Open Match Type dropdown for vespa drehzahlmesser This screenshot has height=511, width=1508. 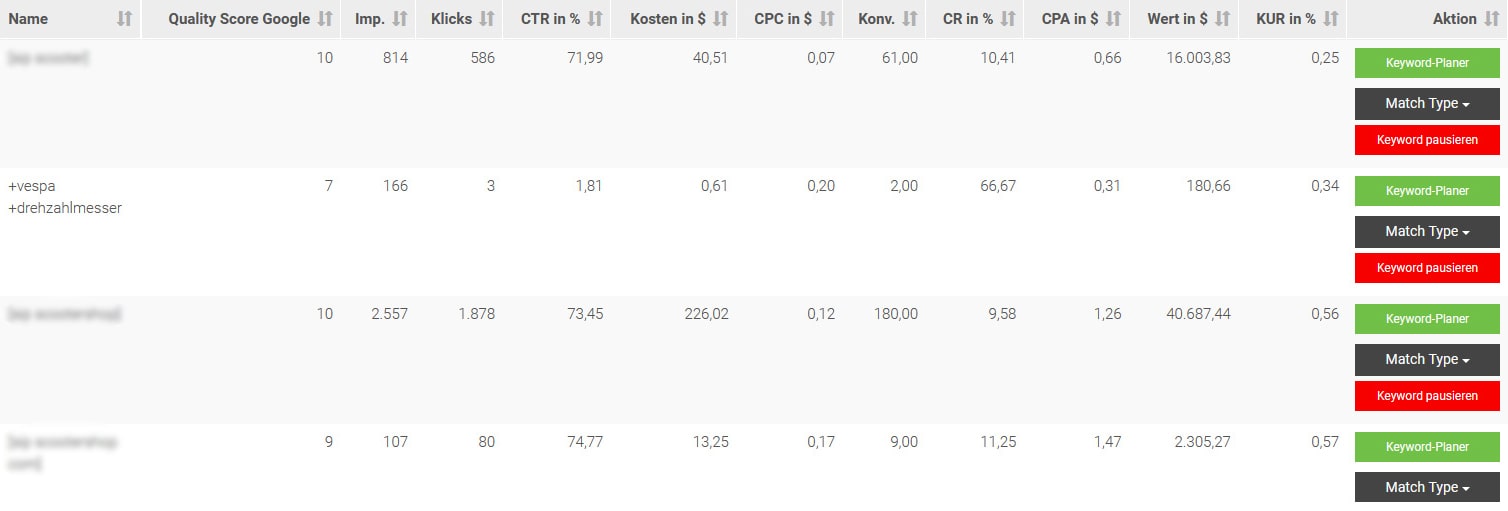pos(1427,232)
